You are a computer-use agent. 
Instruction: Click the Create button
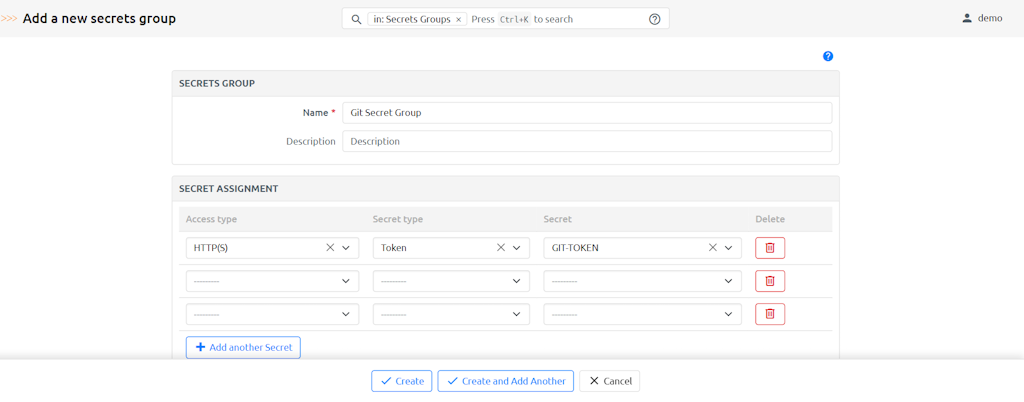pos(401,381)
